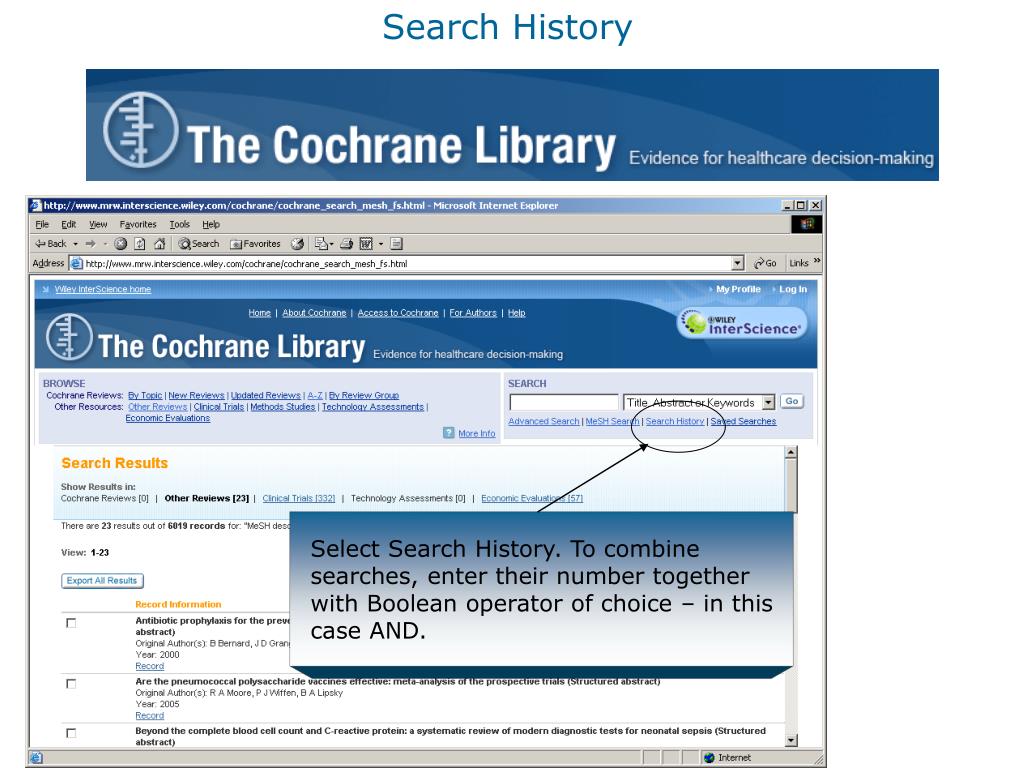Click the question mark More Info icon

pyautogui.click(x=449, y=432)
